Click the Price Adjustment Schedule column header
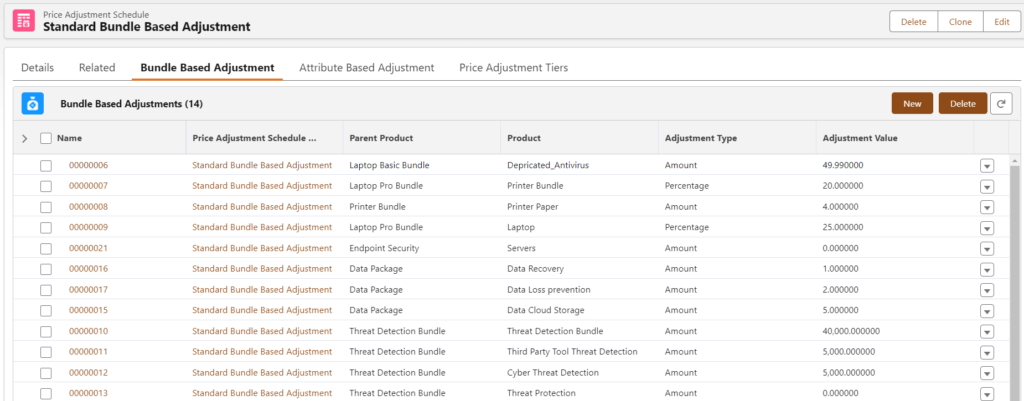 click(x=254, y=138)
